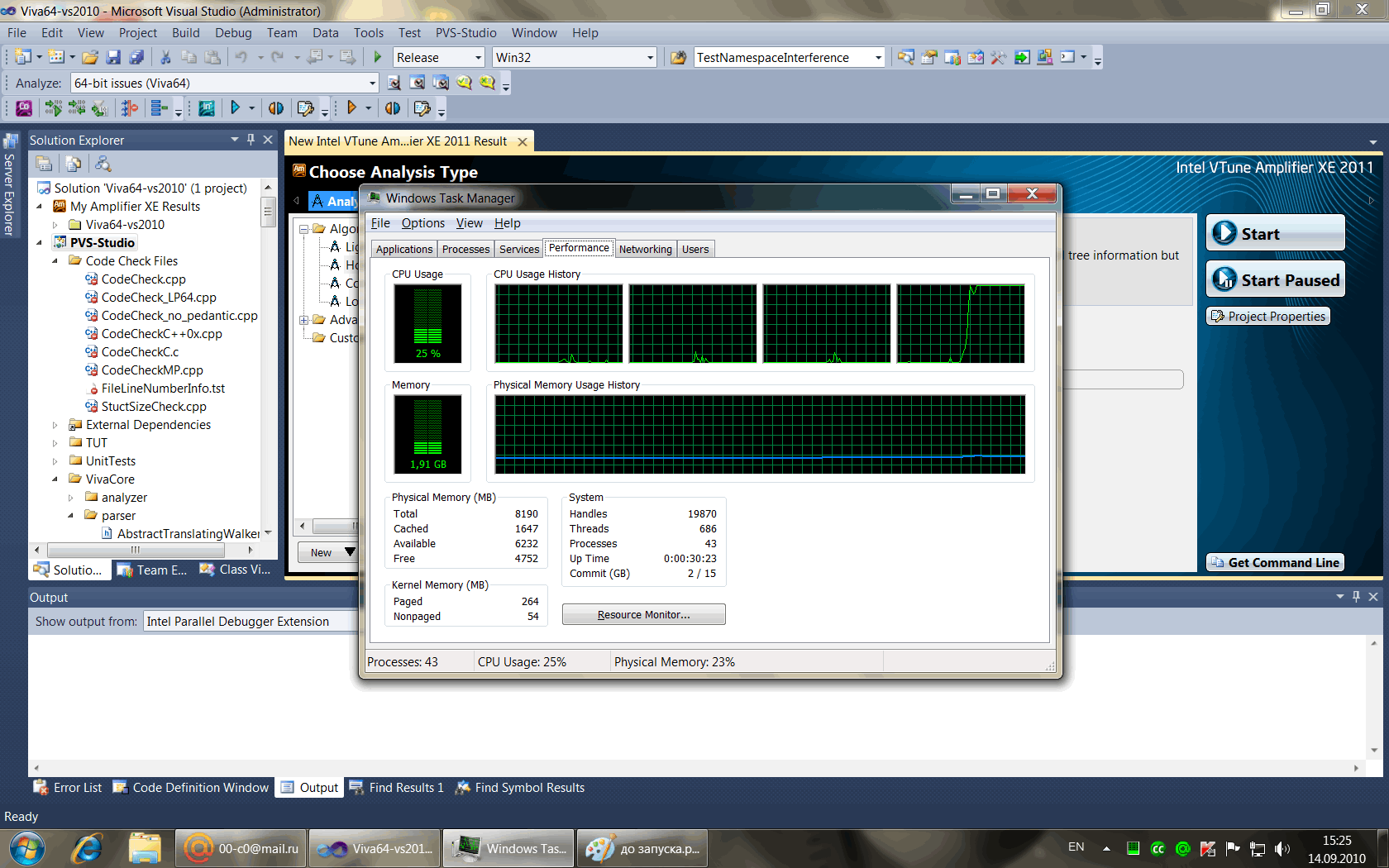Click Output panel scroll down arrow
Image resolution: width=1389 pixels, height=868 pixels.
coord(1374,750)
